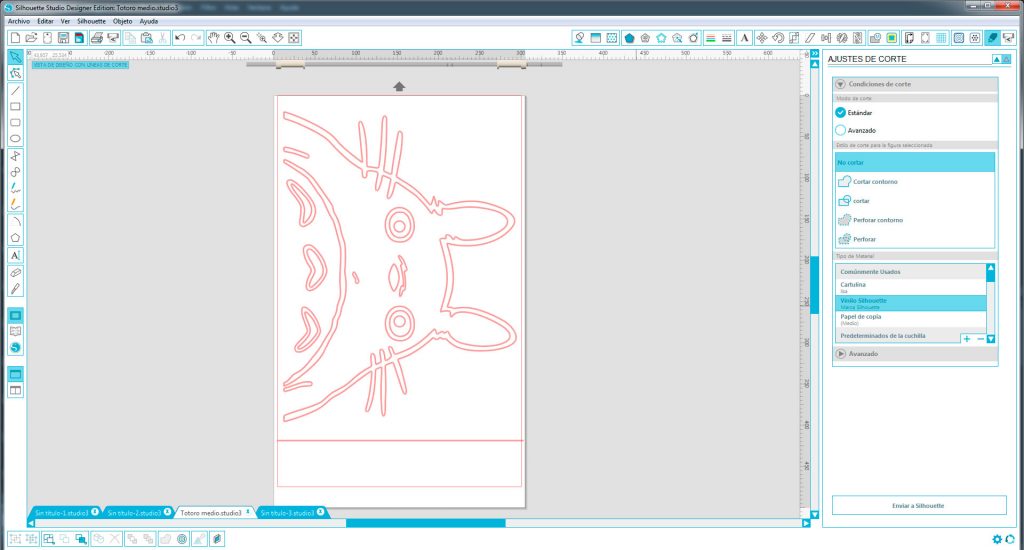Select the edit points tool in left toolbar
This screenshot has height=550, width=1024.
point(15,73)
